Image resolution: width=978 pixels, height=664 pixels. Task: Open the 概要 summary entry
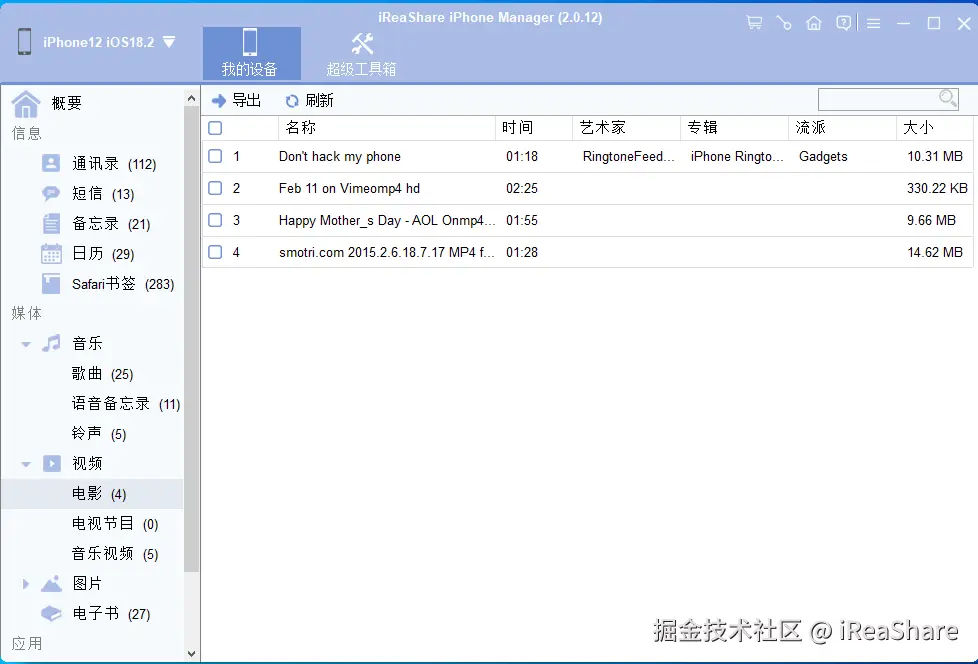click(67, 103)
